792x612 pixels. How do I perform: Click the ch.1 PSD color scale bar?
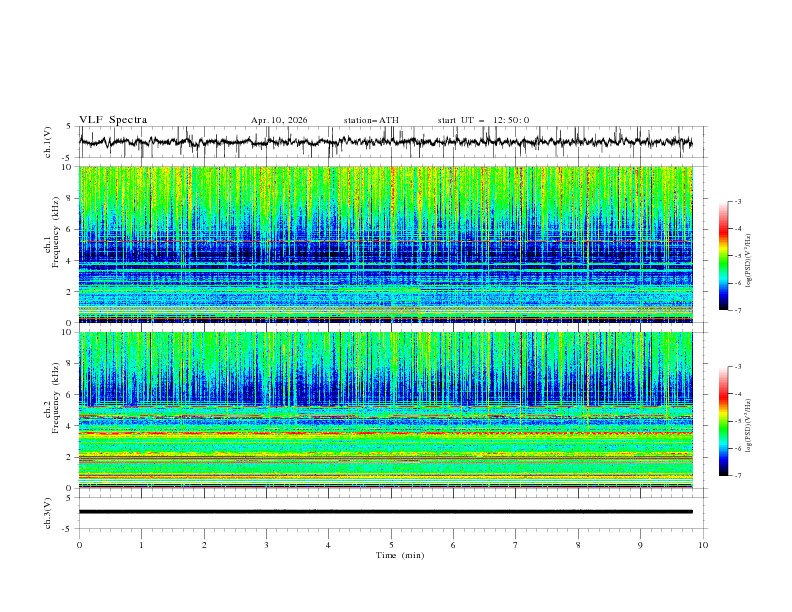click(723, 256)
